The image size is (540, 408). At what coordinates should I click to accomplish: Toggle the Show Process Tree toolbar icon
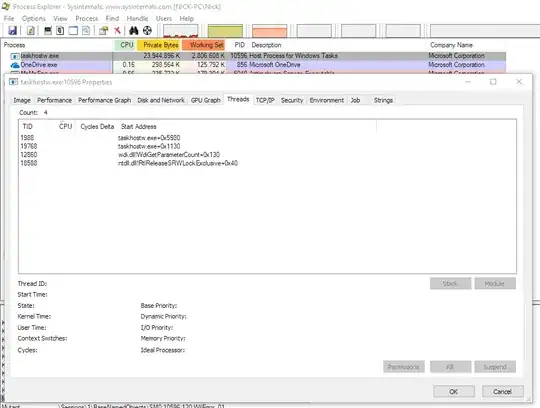(x=60, y=31)
